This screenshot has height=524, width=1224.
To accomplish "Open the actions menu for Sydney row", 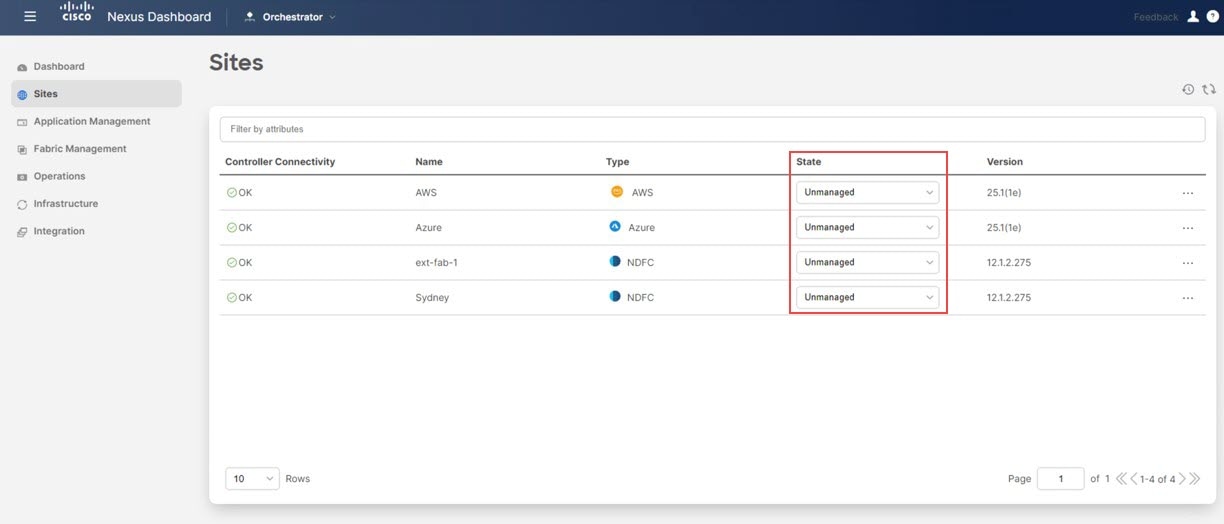I will pyautogui.click(x=1188, y=298).
